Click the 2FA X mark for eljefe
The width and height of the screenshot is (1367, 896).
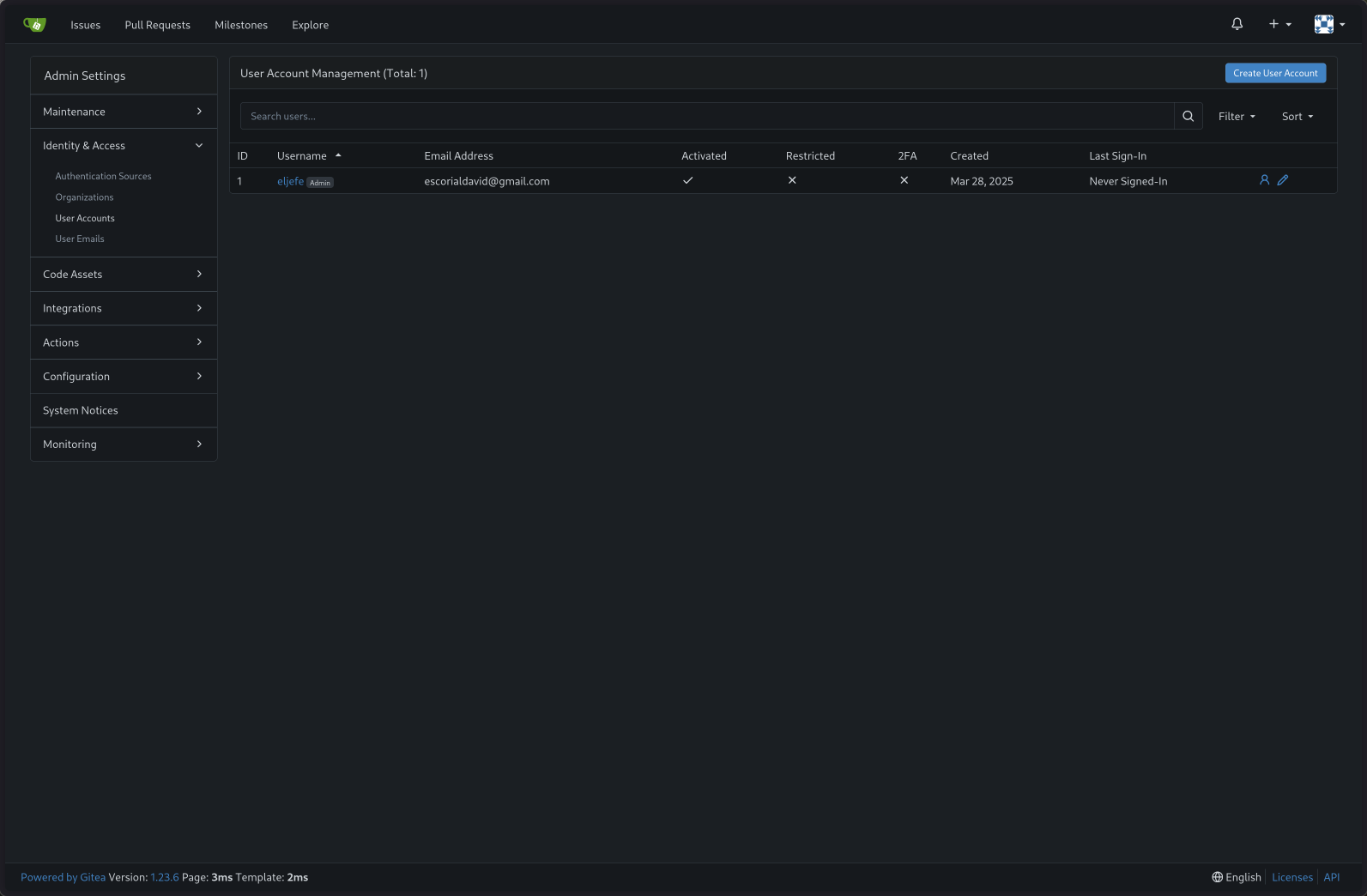tap(904, 180)
